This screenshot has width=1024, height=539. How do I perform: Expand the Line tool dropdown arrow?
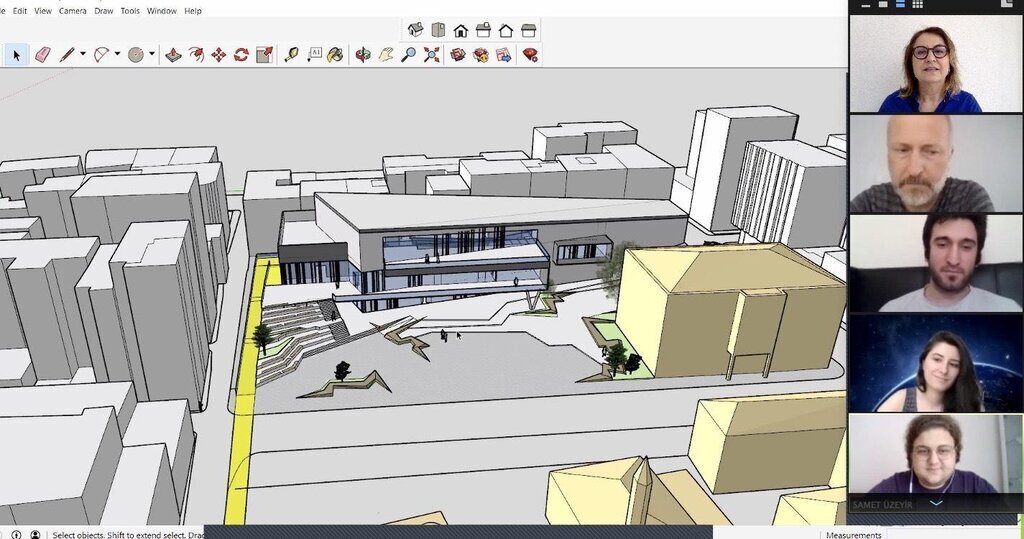pyautogui.click(x=83, y=55)
